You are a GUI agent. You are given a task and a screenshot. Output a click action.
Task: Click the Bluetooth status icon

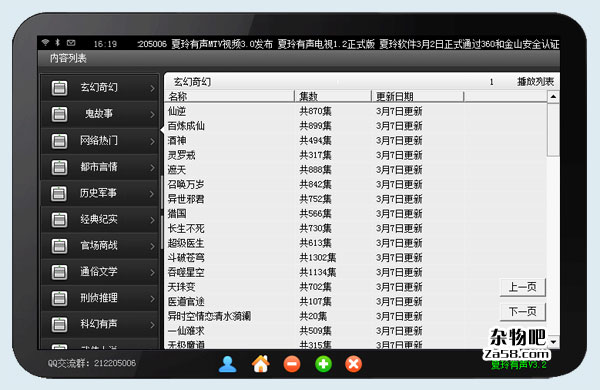[x=58, y=42]
